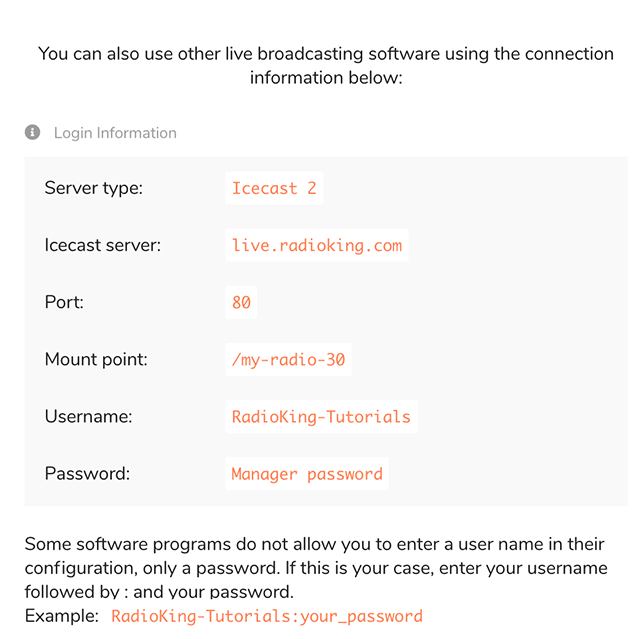Click the Login Information heading text
Screen dimensions: 640x639
click(x=115, y=133)
